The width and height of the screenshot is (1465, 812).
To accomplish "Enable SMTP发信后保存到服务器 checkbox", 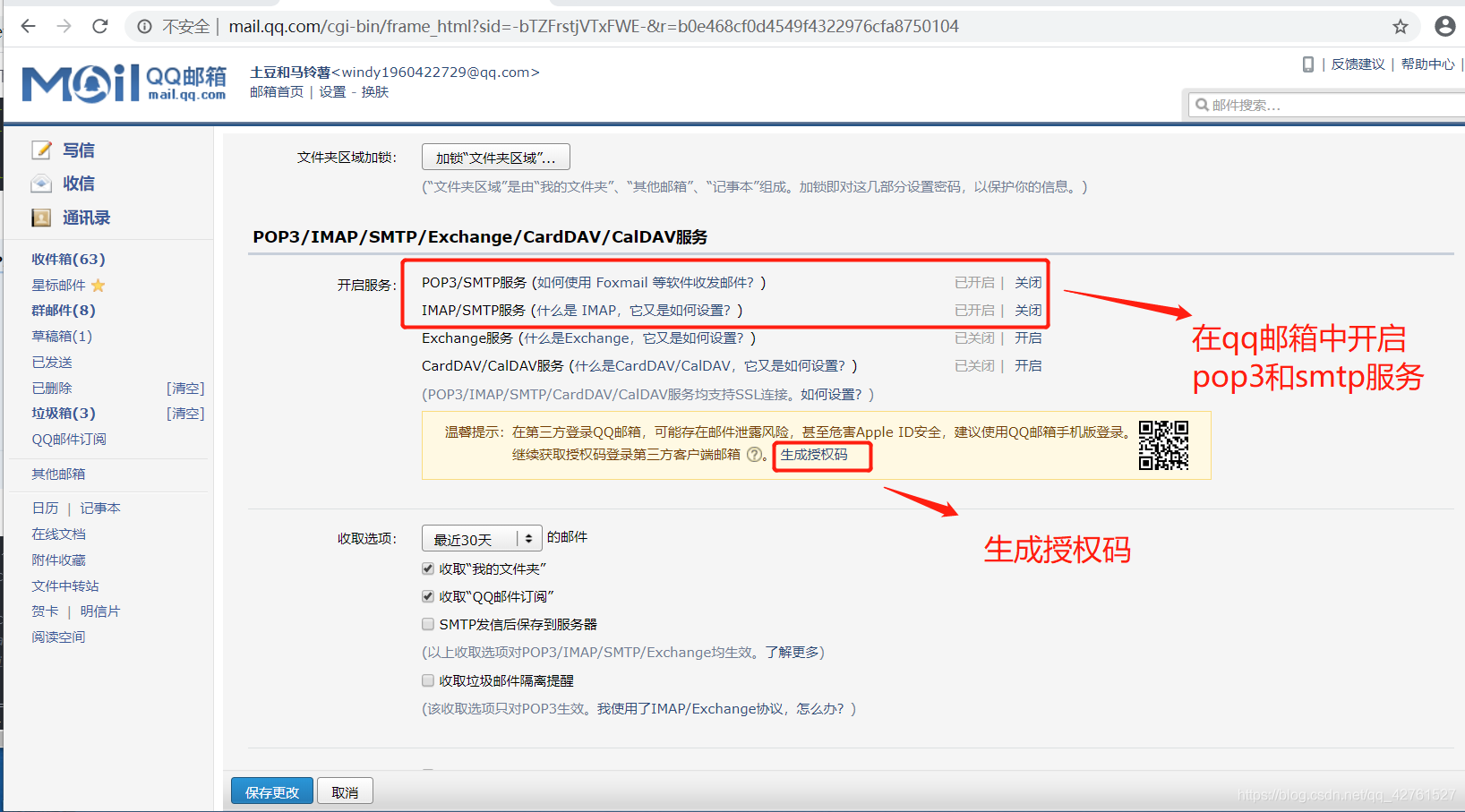I will click(428, 624).
